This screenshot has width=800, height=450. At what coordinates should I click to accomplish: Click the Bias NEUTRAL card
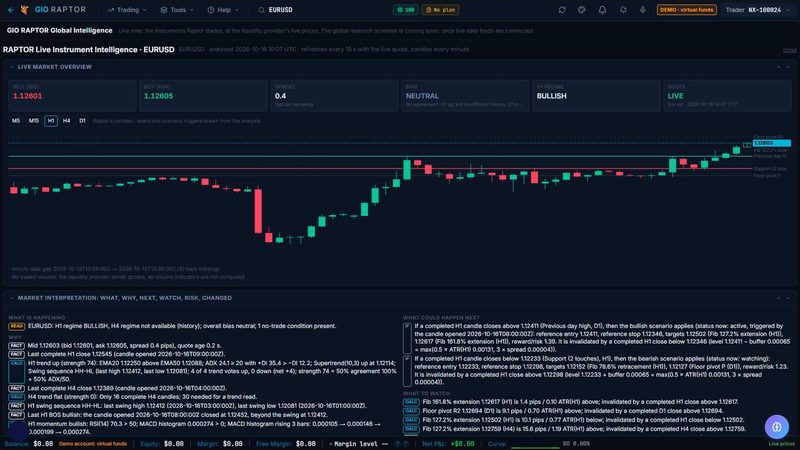pos(465,95)
